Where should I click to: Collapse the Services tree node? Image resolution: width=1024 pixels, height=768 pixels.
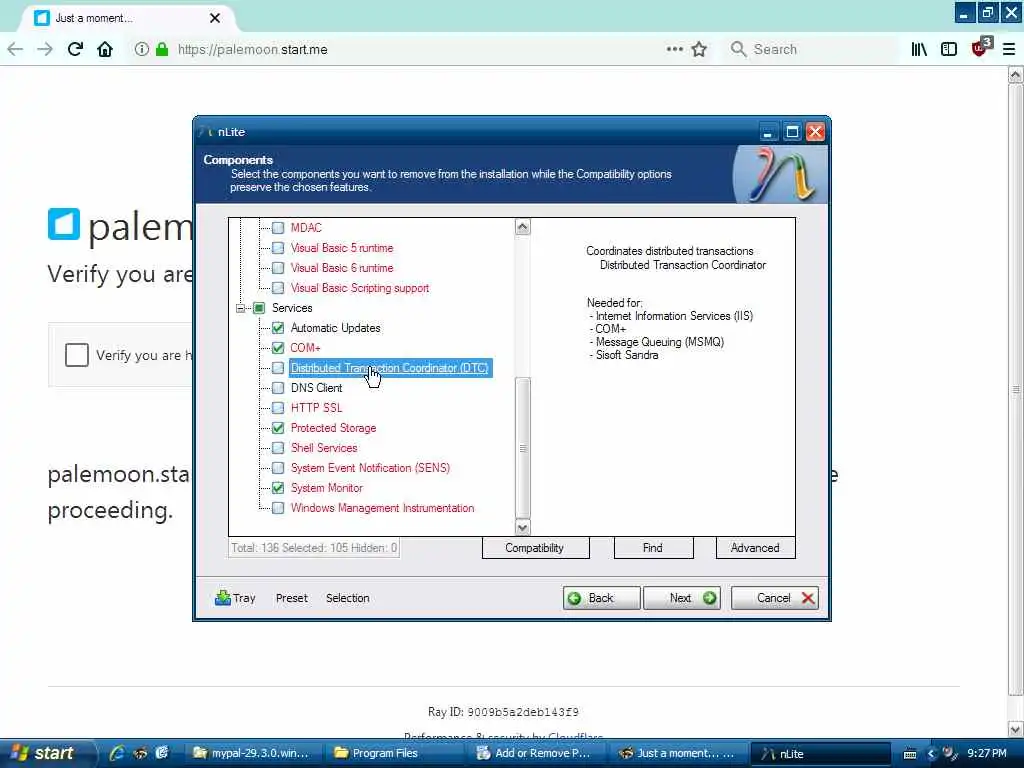tap(240, 308)
